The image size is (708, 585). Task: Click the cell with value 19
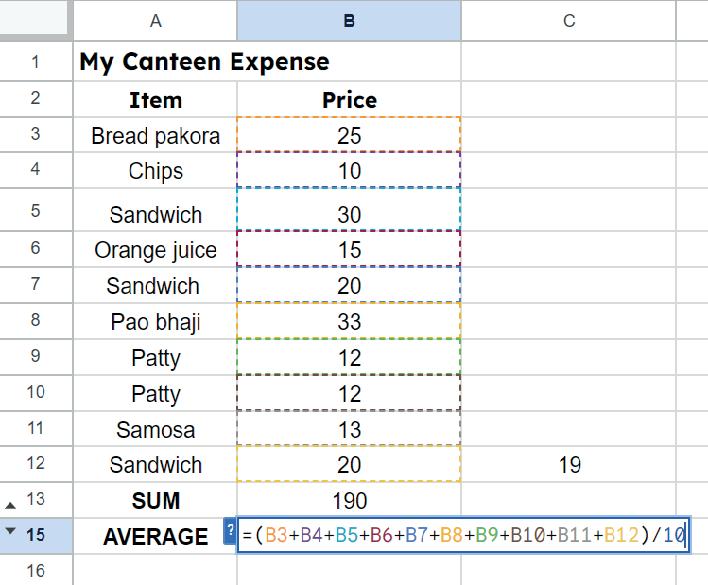tap(568, 465)
